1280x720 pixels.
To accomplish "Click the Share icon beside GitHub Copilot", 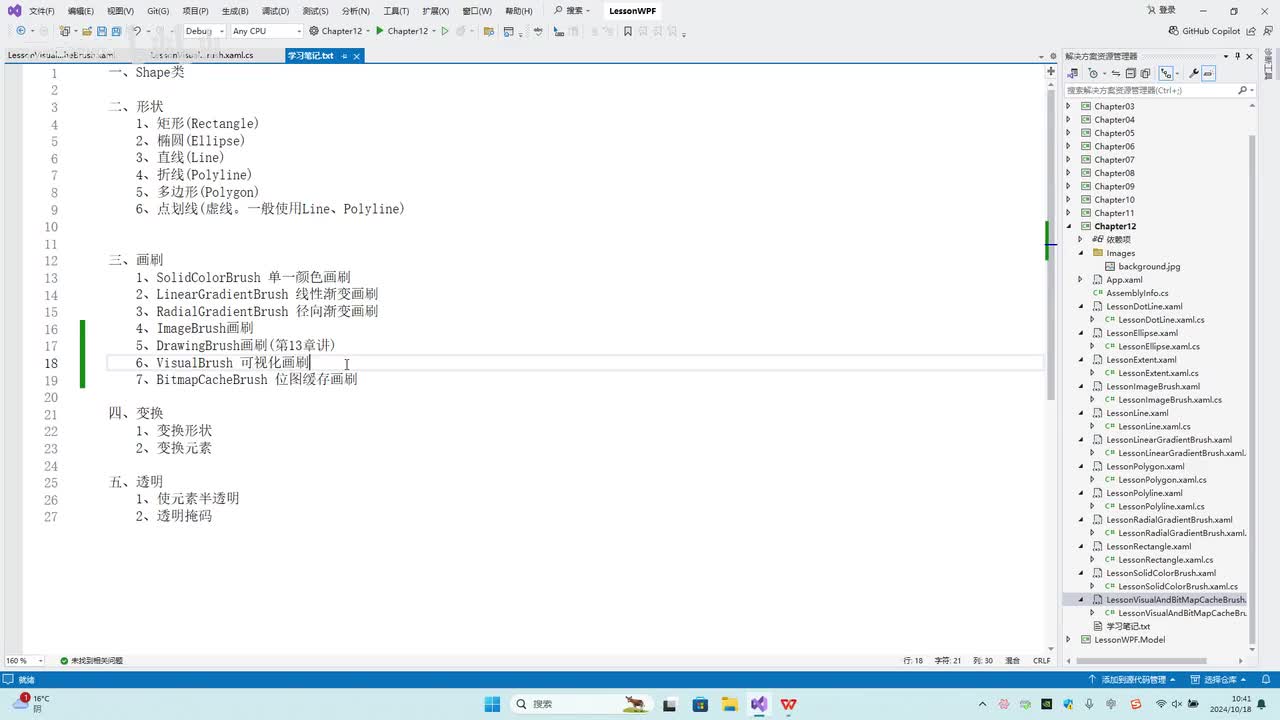I will [1251, 31].
